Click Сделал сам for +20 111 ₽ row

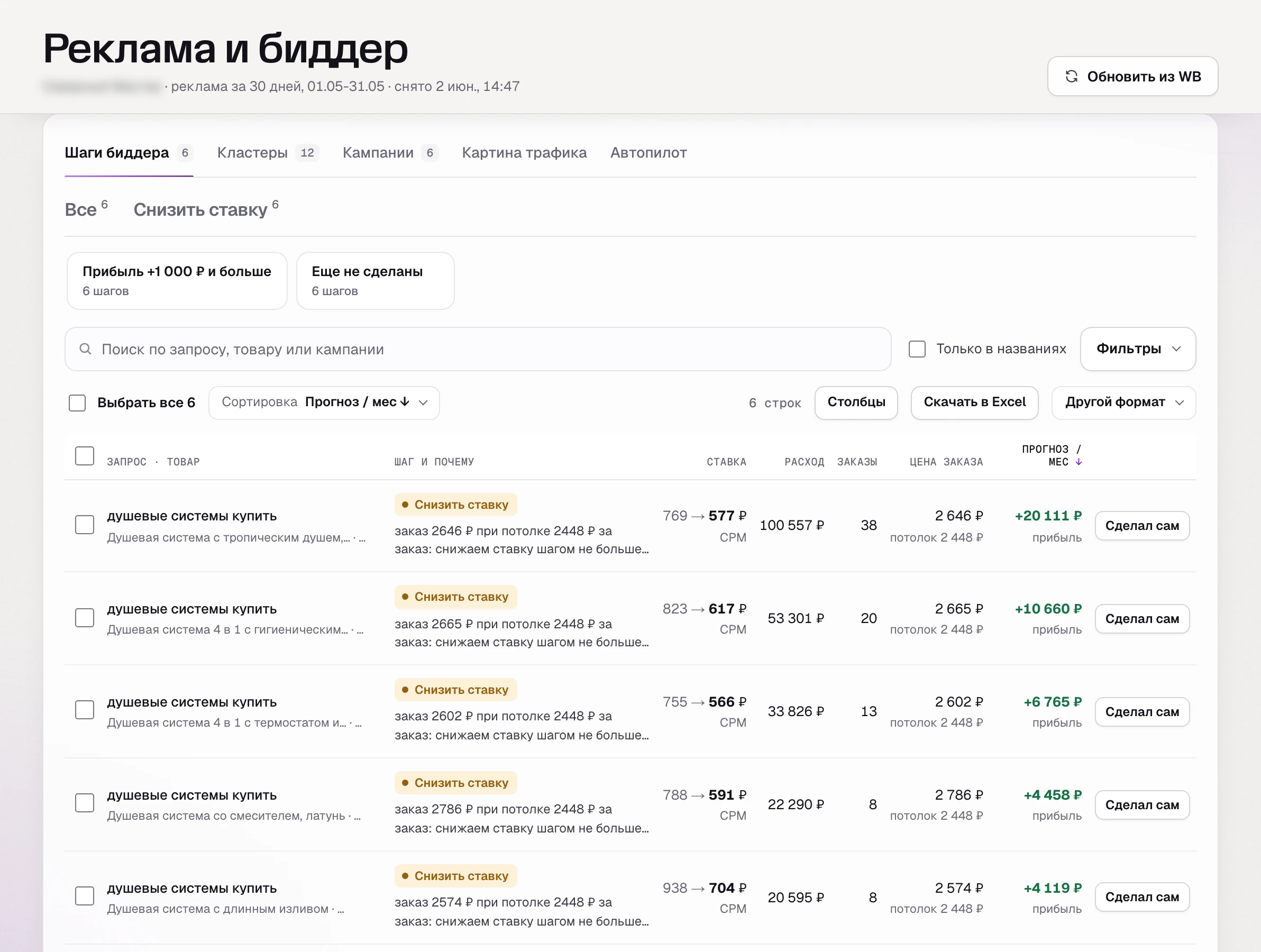(1142, 526)
